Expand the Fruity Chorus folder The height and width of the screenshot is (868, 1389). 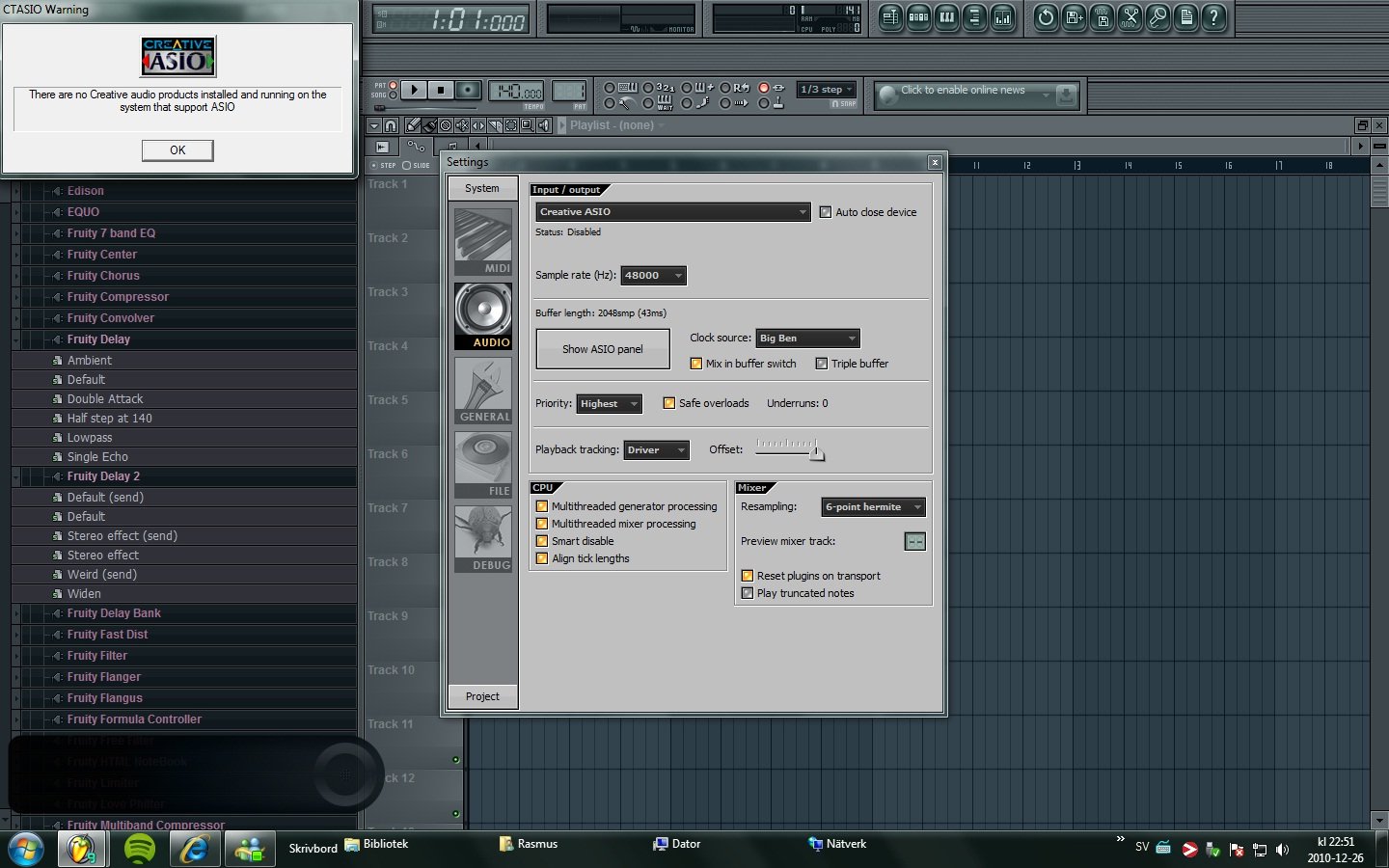[x=16, y=276]
